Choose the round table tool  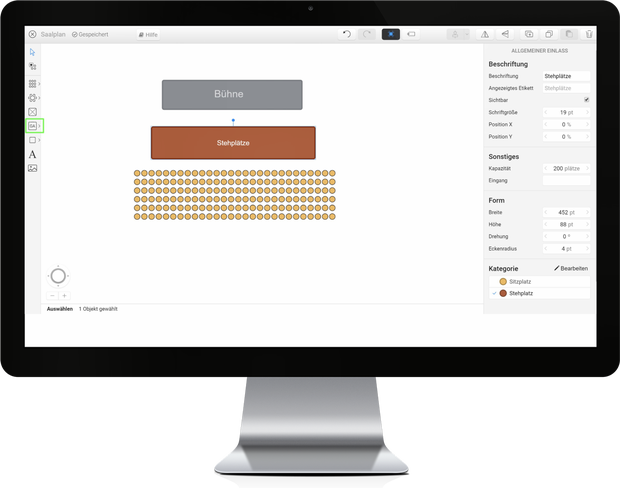[x=32, y=98]
